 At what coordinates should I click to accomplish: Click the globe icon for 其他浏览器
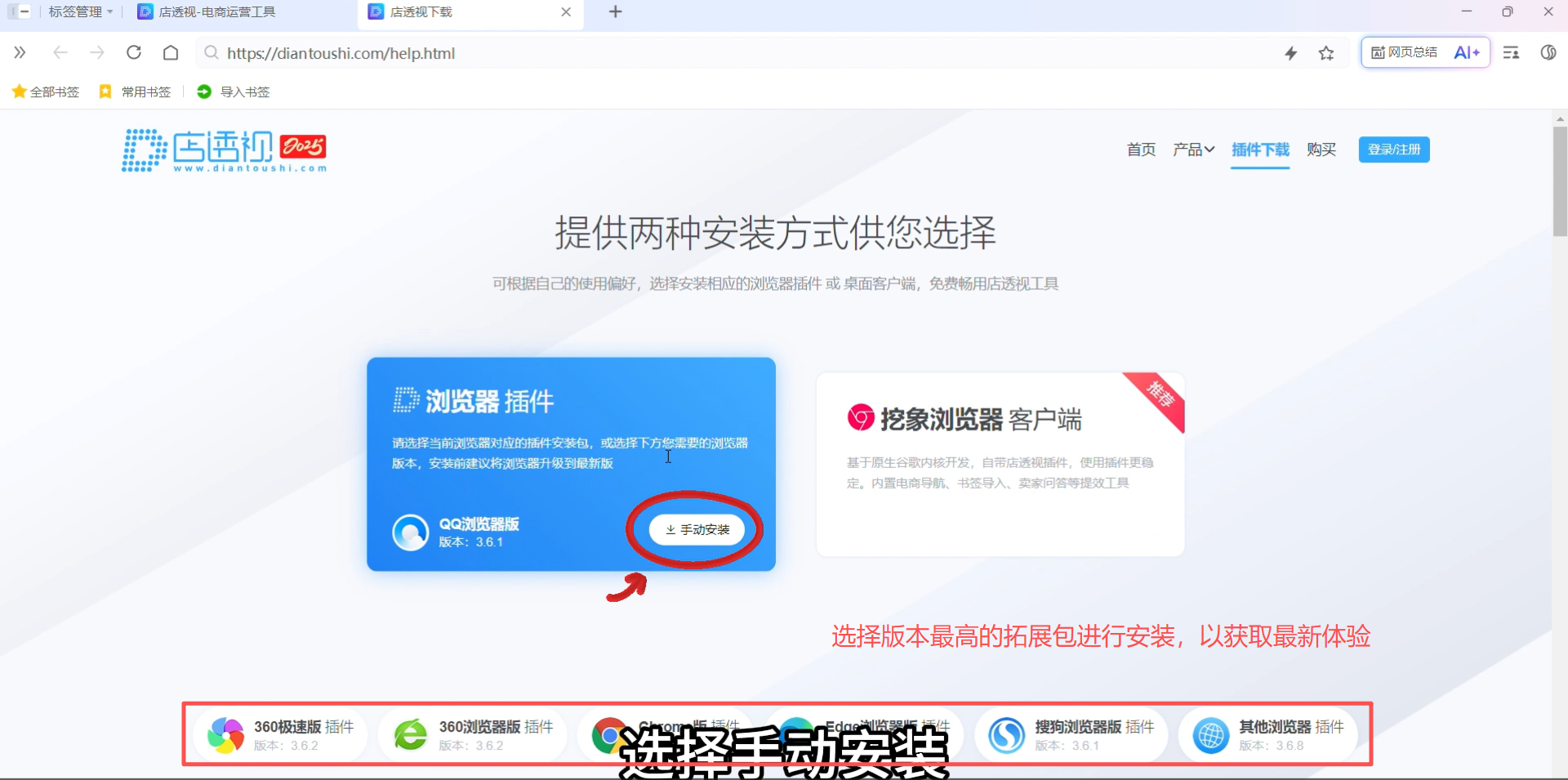(1210, 735)
